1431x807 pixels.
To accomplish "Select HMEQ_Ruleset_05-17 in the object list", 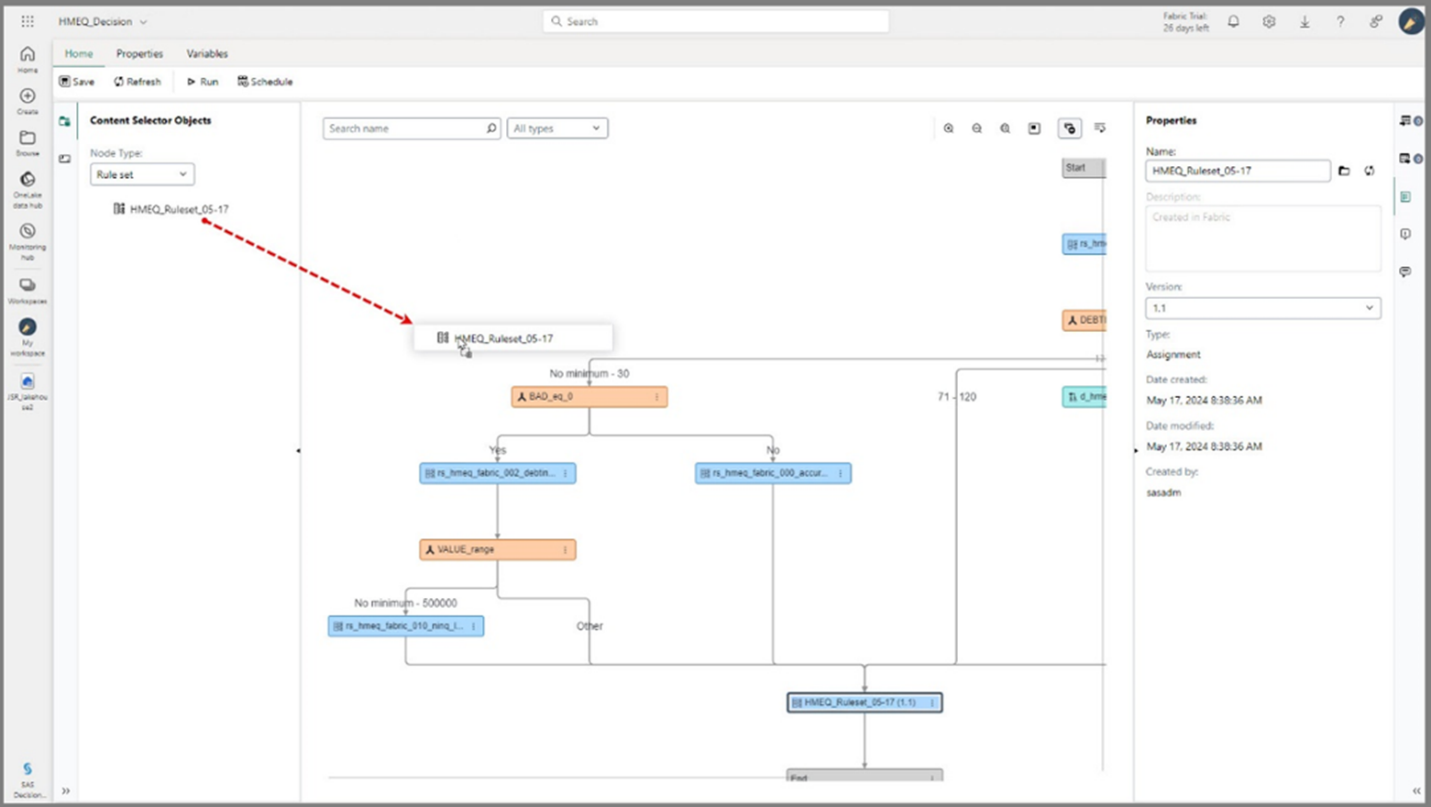I will click(x=172, y=209).
